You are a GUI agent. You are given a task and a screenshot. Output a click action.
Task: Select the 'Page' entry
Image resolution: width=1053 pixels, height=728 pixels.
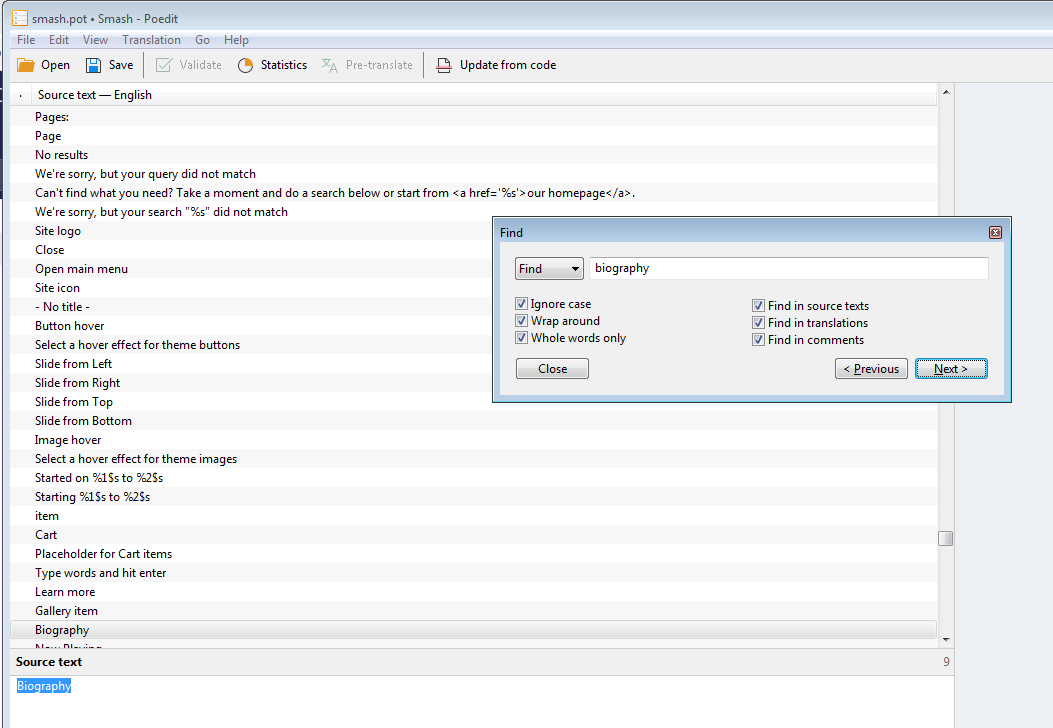coord(473,136)
